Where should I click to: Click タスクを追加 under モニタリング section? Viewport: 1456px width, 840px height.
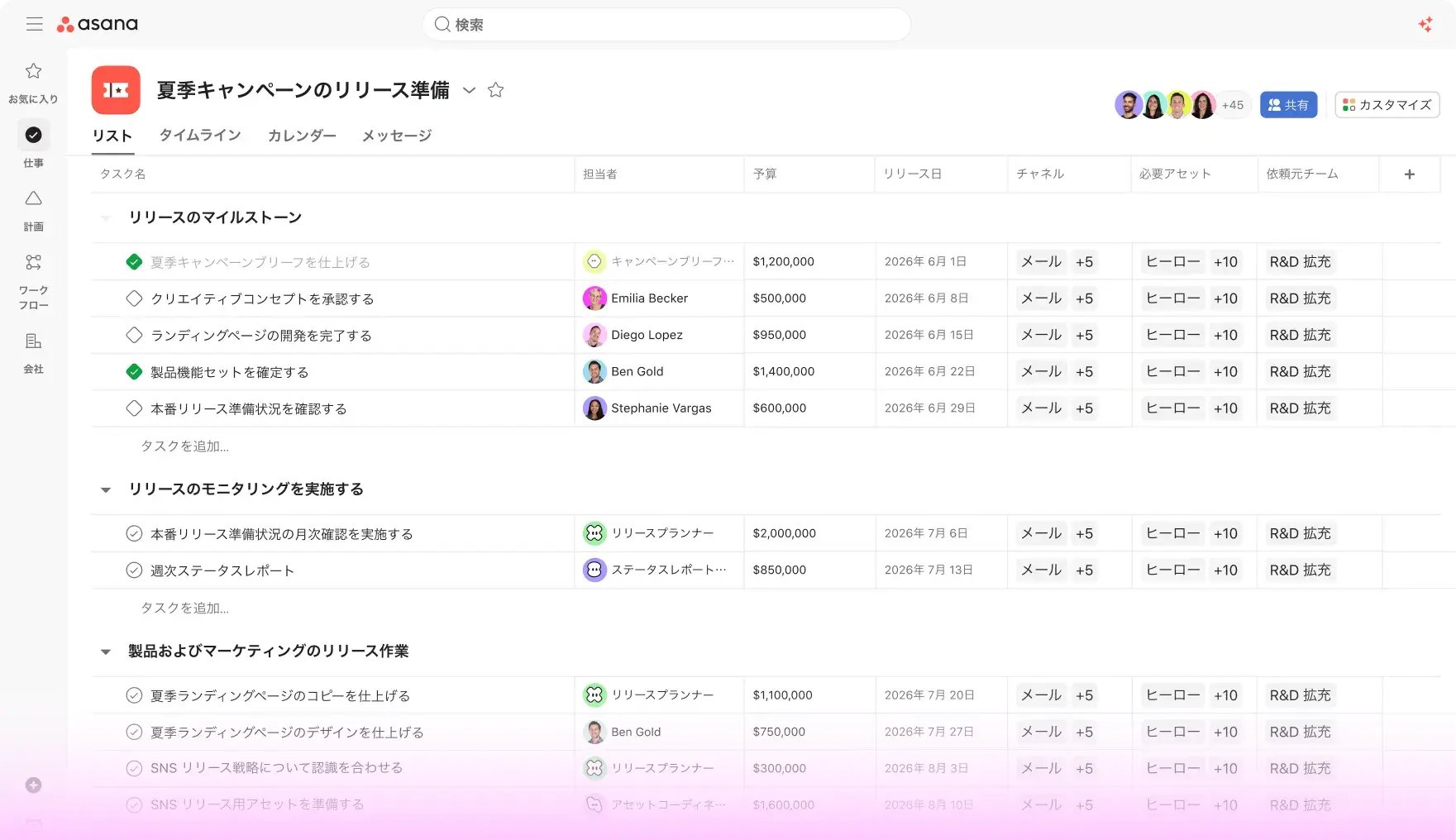[x=184, y=608]
